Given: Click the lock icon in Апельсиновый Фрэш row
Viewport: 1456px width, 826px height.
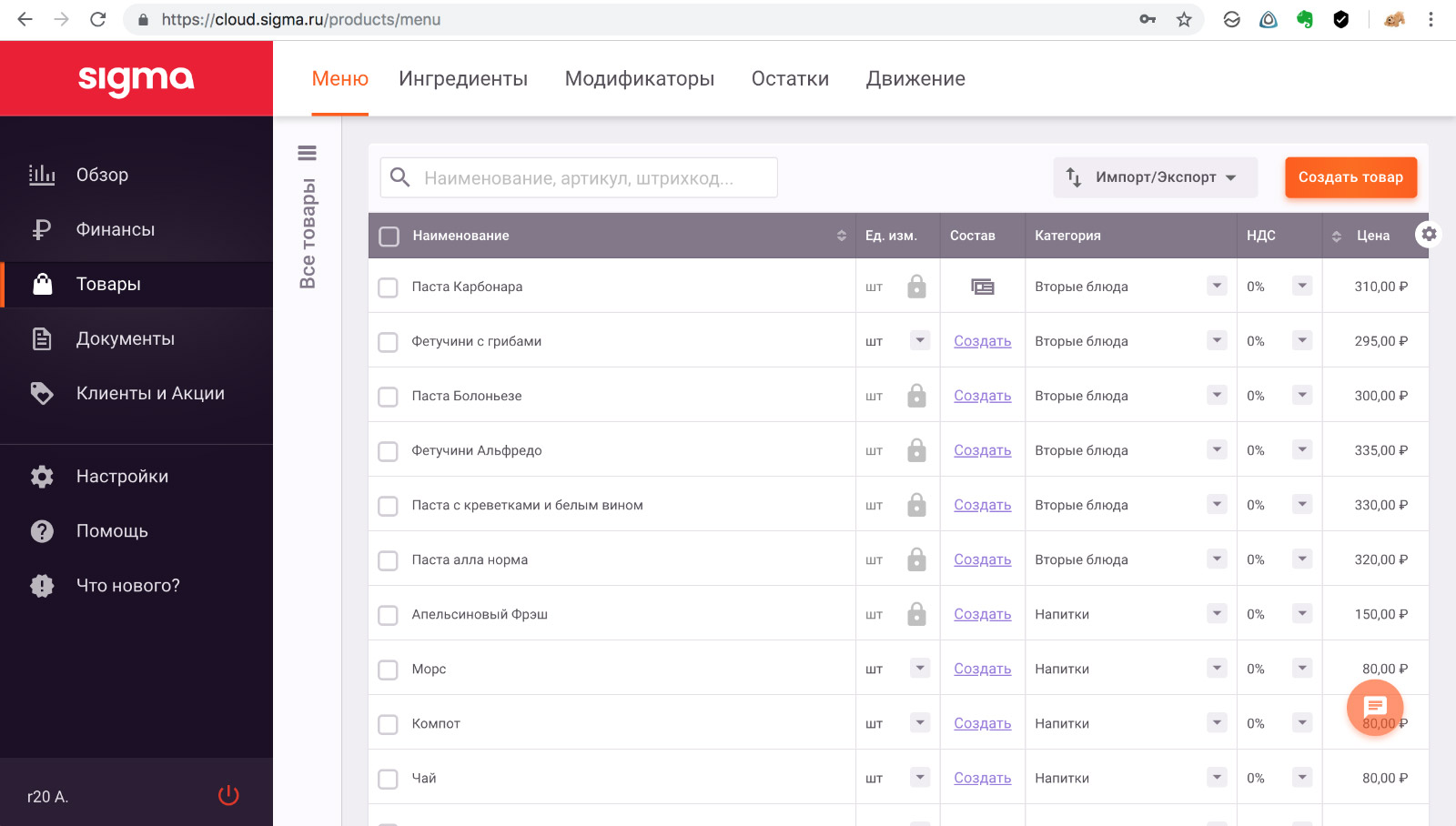Looking at the screenshot, I should (x=916, y=614).
